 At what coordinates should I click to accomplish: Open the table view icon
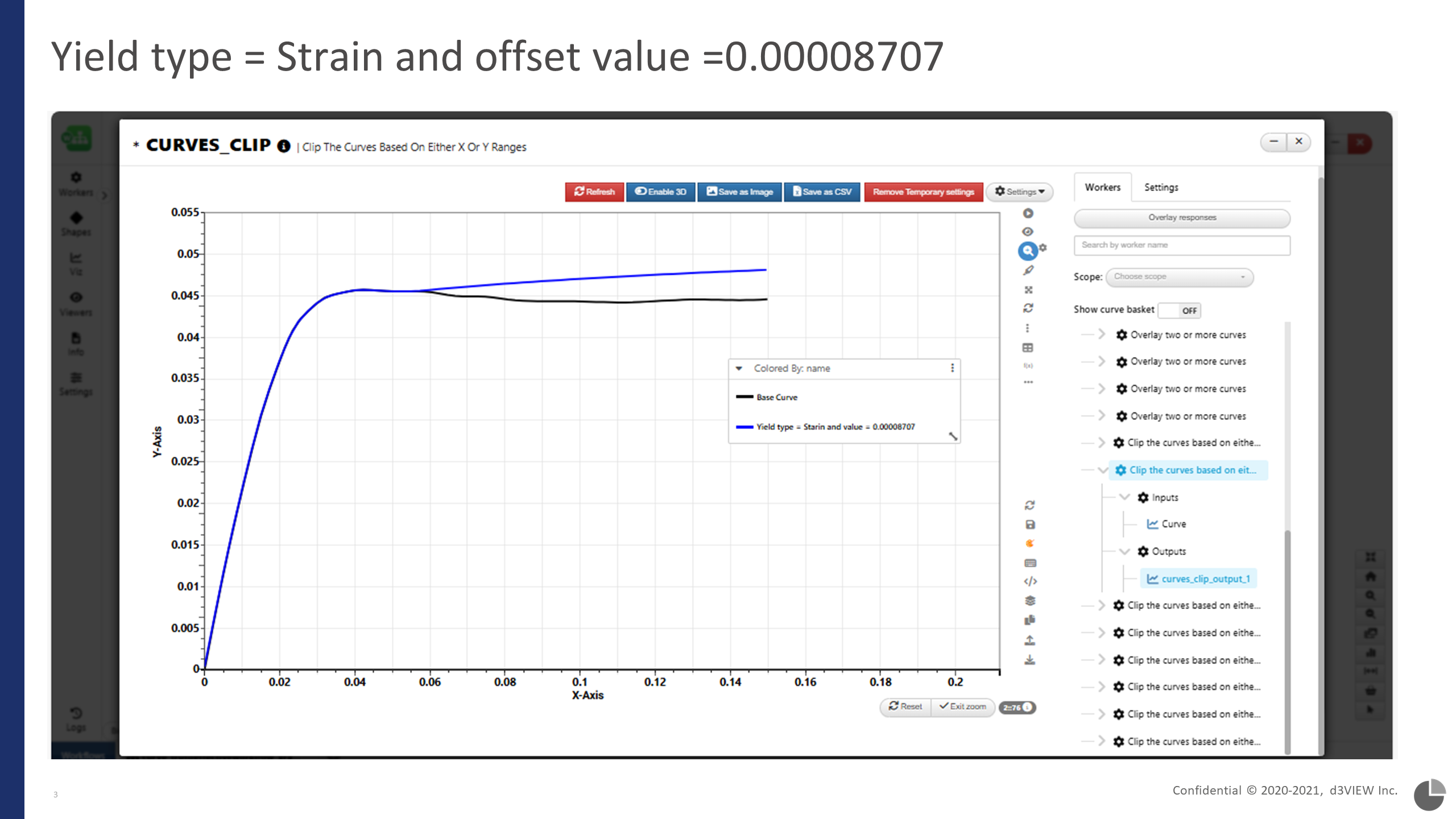tap(1028, 348)
